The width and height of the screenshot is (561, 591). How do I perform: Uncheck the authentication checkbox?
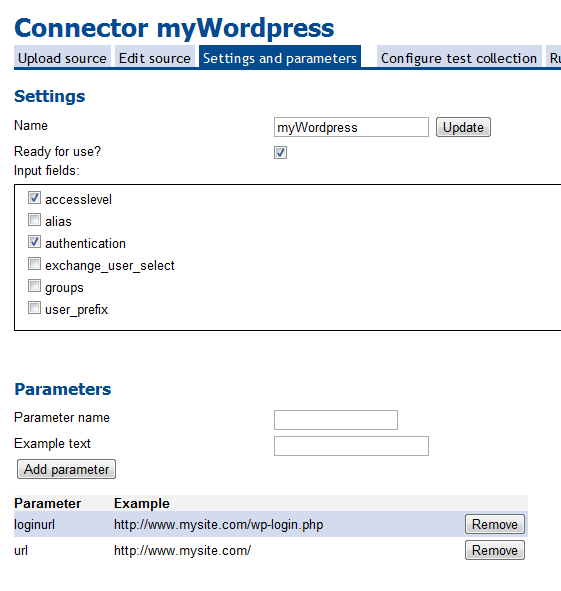(34, 242)
